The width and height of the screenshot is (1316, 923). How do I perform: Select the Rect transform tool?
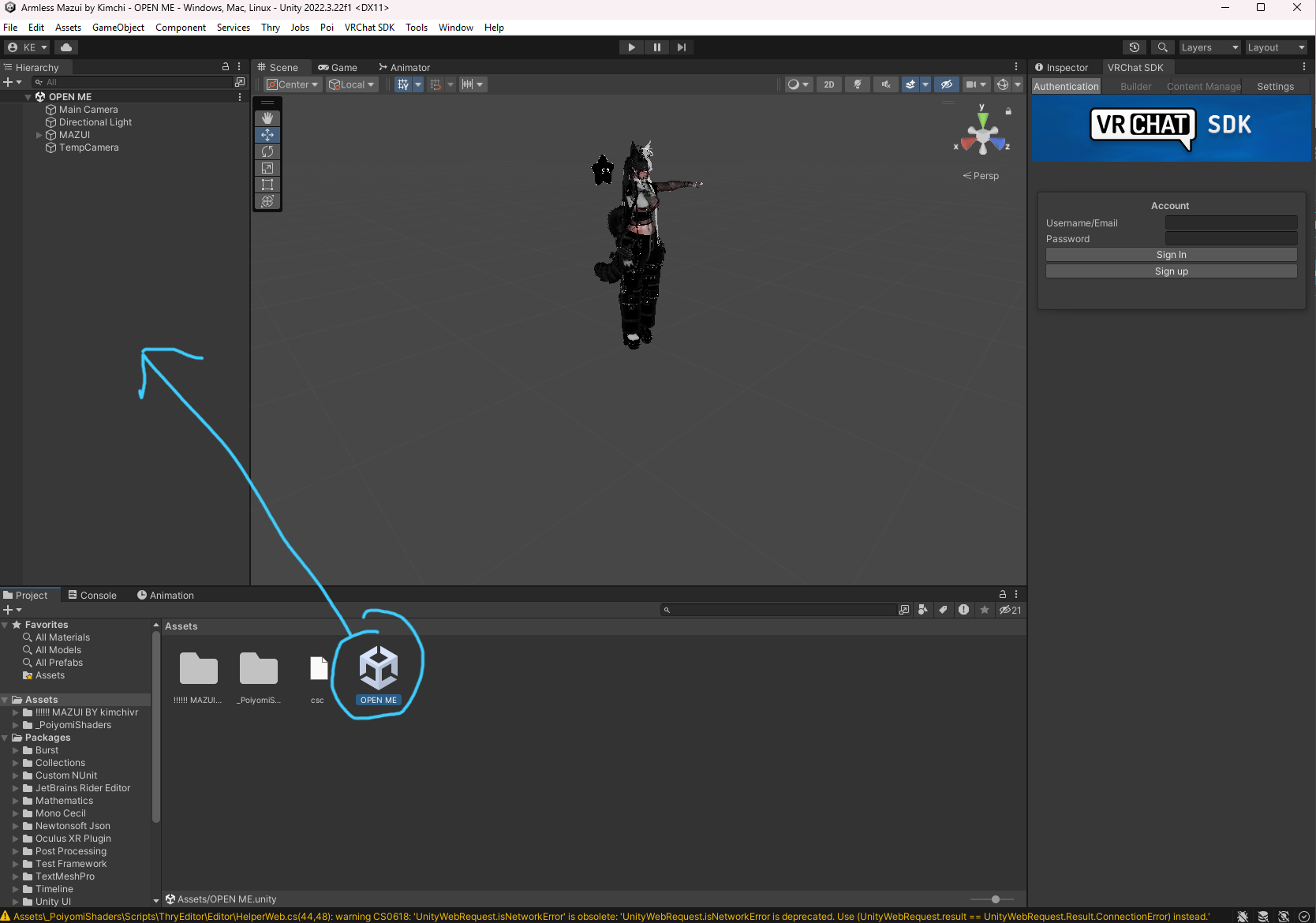pyautogui.click(x=267, y=185)
